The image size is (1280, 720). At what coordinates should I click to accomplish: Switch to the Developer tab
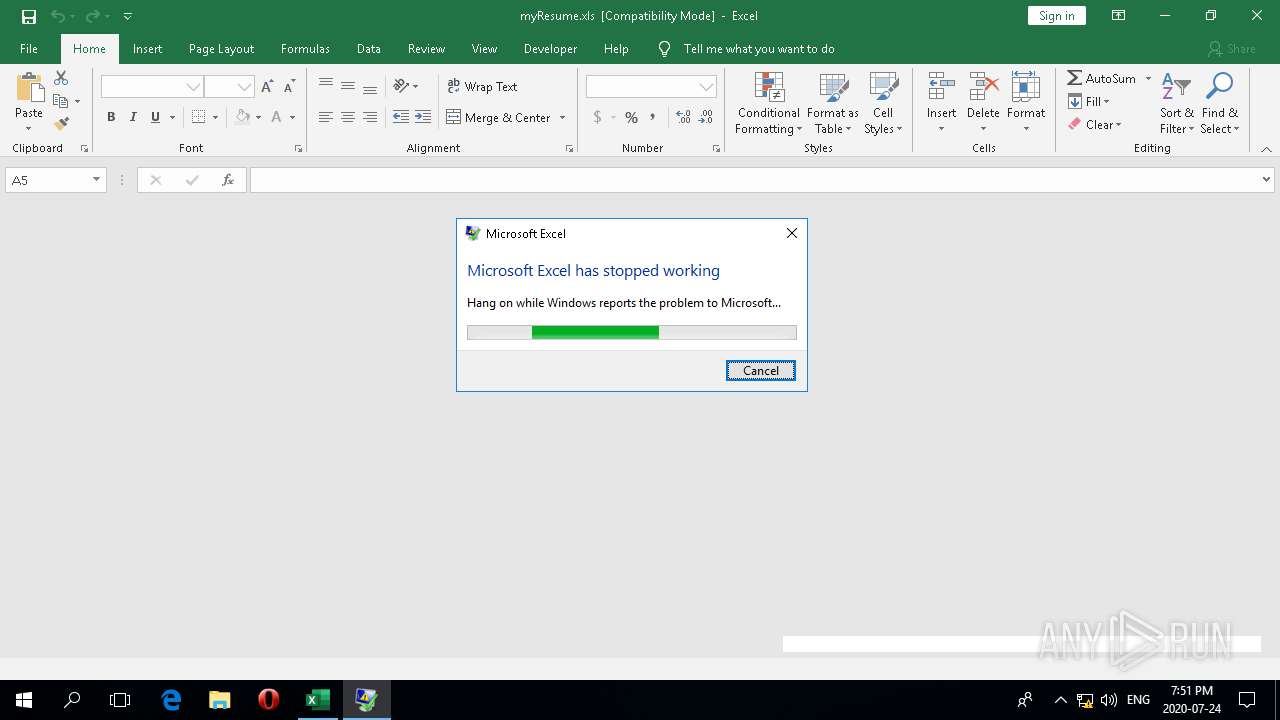[x=550, y=48]
